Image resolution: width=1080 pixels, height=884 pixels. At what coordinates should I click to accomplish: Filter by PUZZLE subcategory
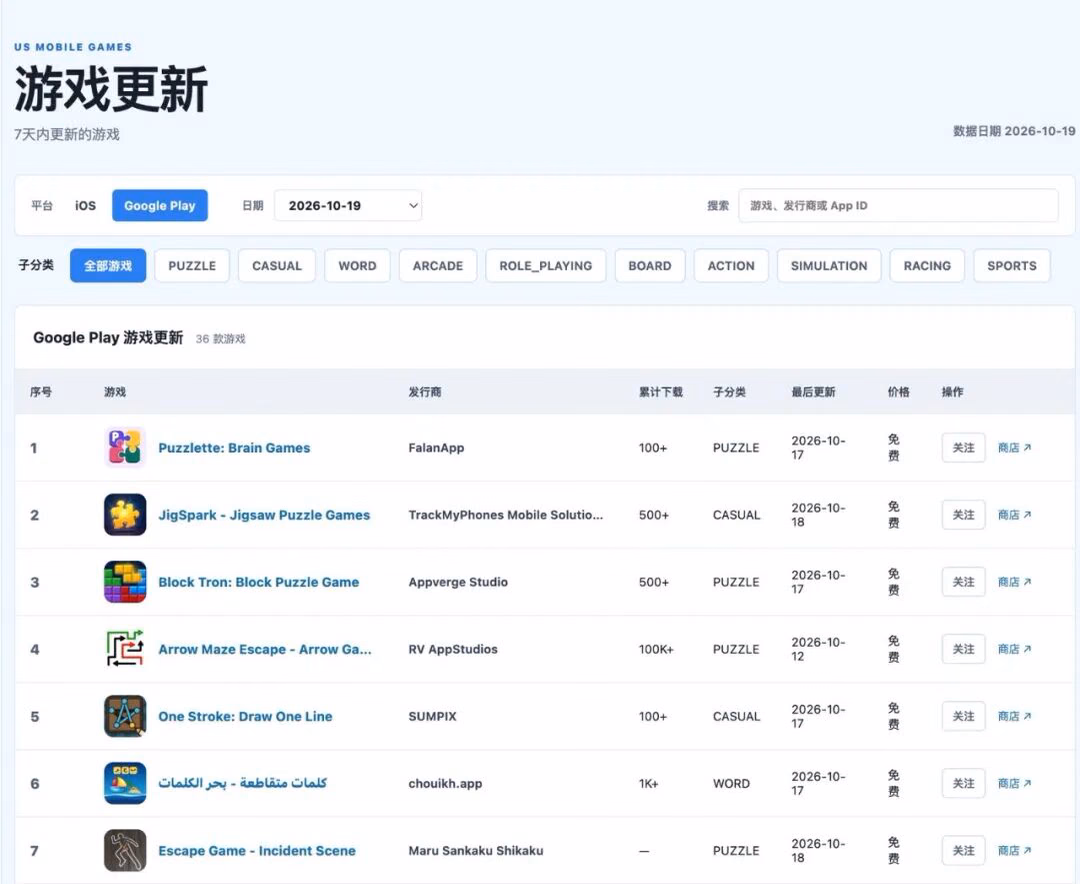tap(192, 265)
